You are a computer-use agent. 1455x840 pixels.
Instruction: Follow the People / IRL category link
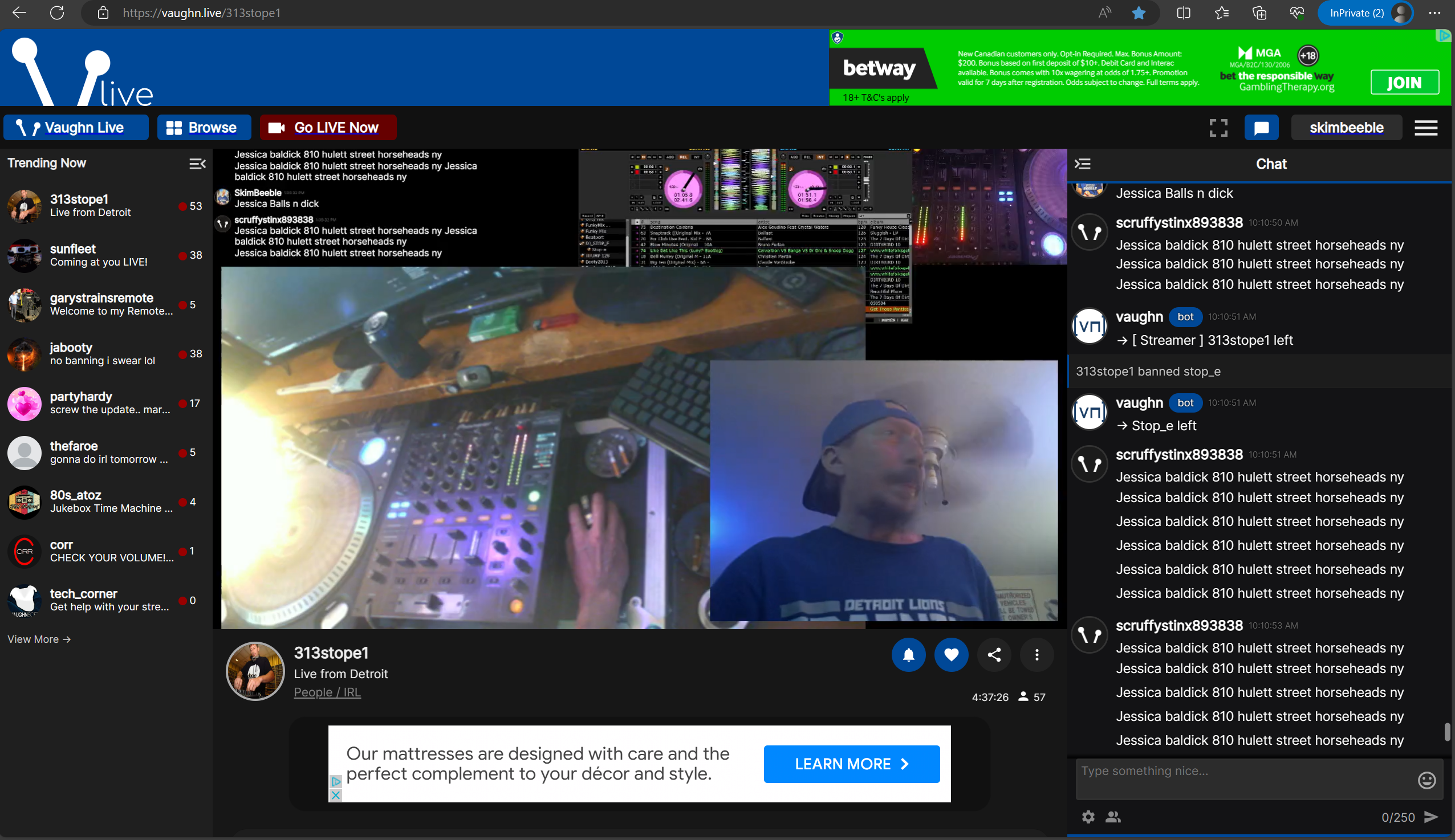[327, 692]
